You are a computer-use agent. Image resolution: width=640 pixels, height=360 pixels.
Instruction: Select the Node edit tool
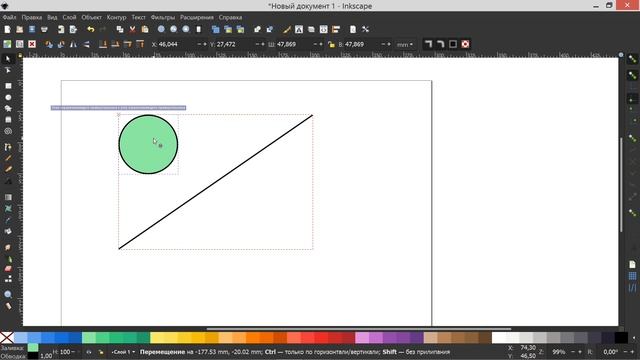coord(8,71)
